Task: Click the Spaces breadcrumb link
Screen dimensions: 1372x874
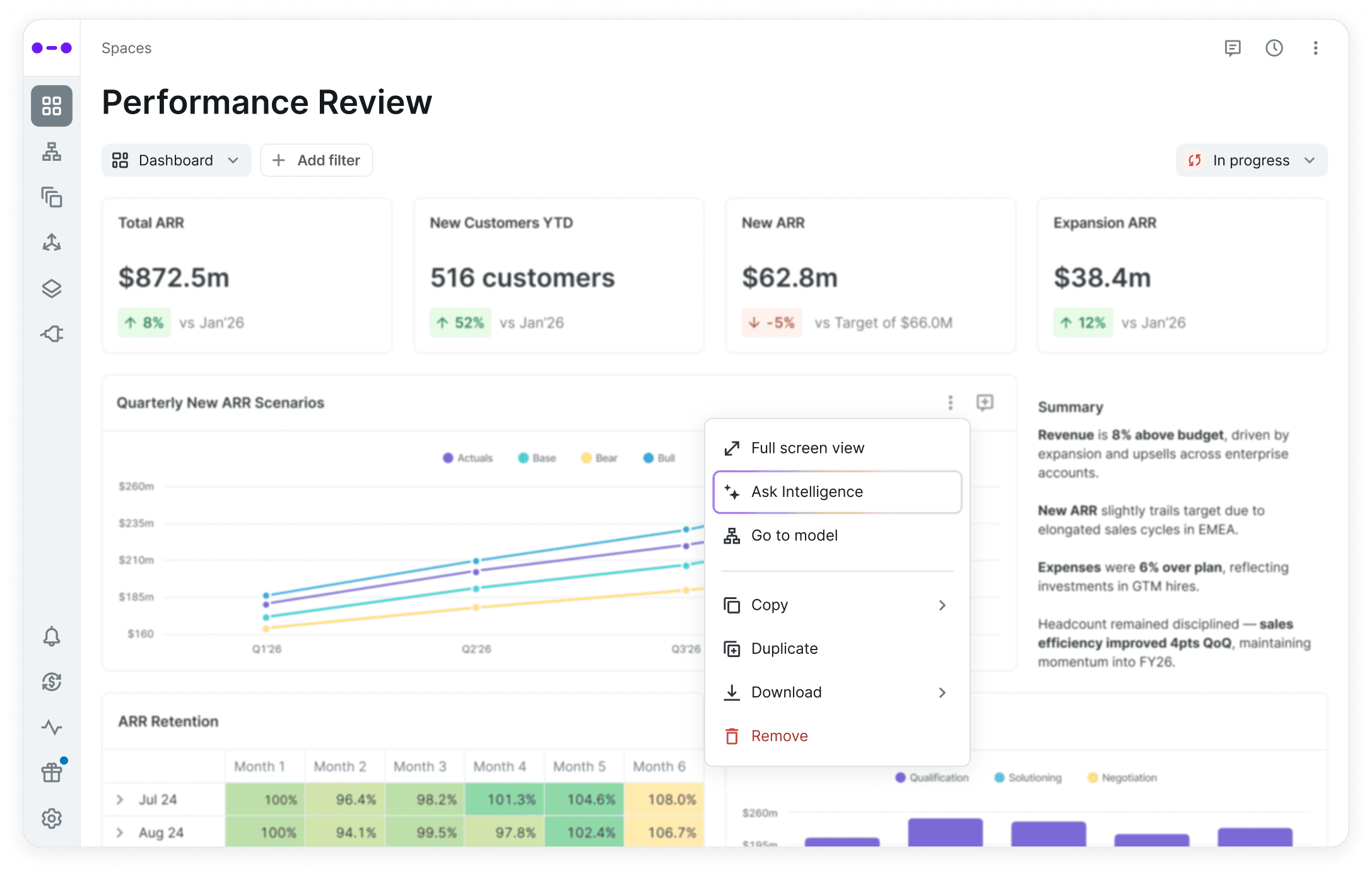Action: click(126, 48)
